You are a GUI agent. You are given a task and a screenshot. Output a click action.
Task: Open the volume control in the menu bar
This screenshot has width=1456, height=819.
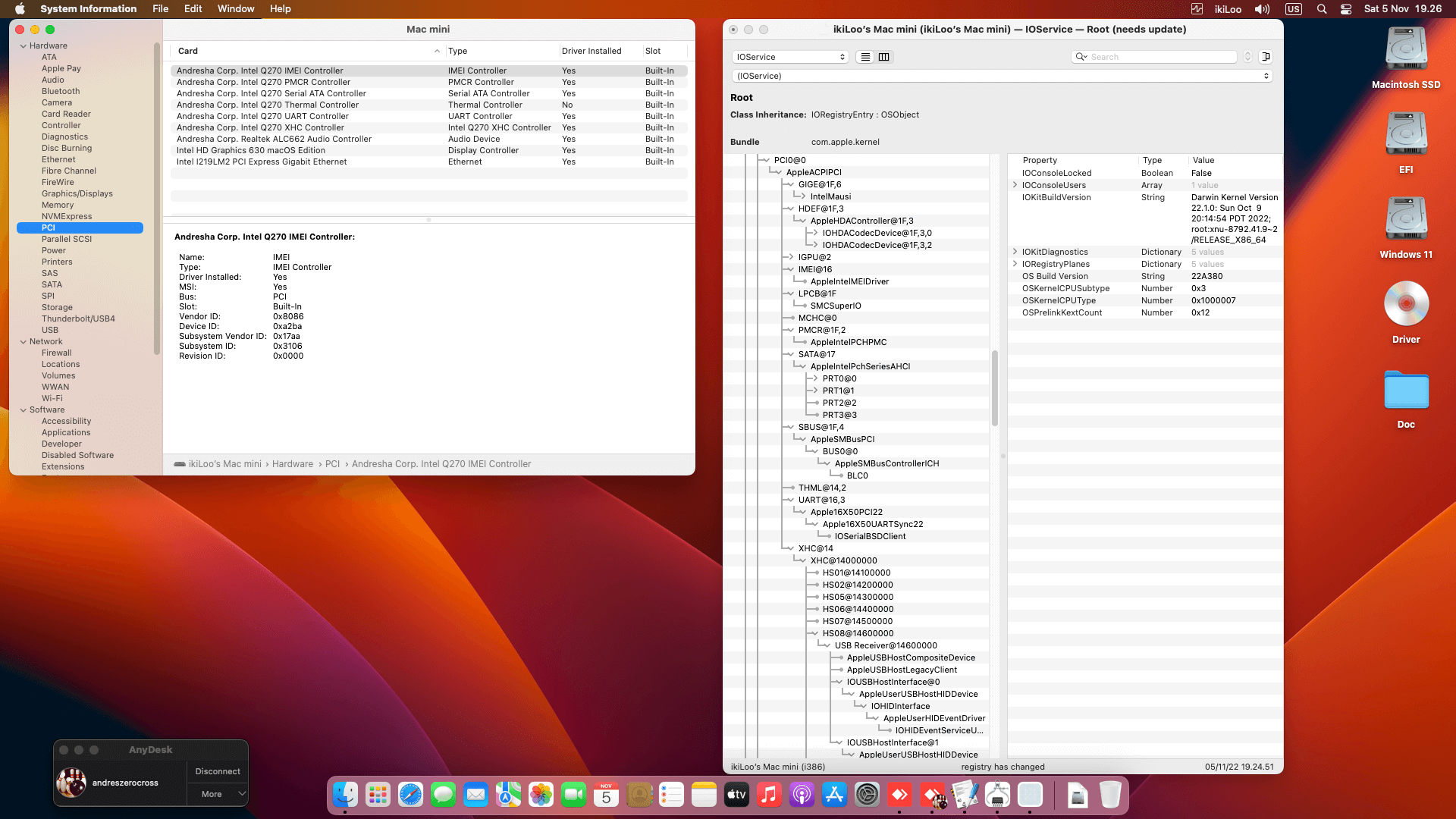pos(1262,9)
